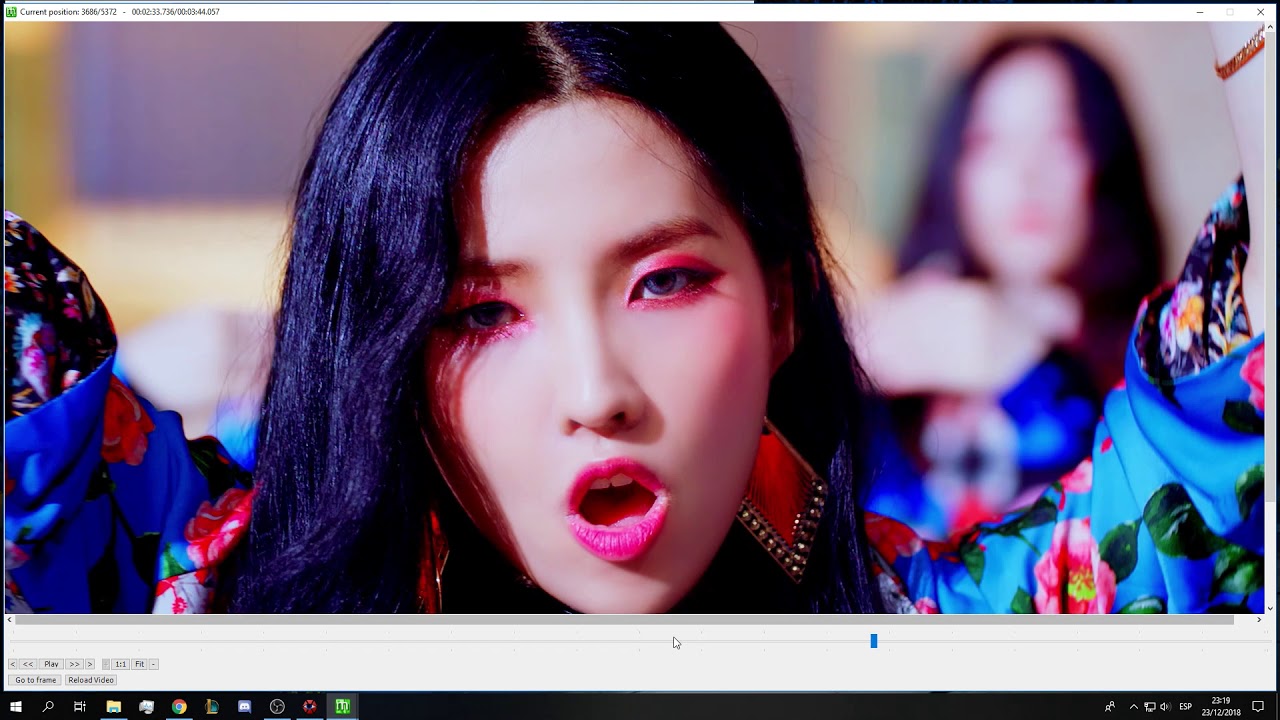Image resolution: width=1280 pixels, height=720 pixels.
Task: Open the monitor app icon next to File Explorer
Action: [x=147, y=706]
